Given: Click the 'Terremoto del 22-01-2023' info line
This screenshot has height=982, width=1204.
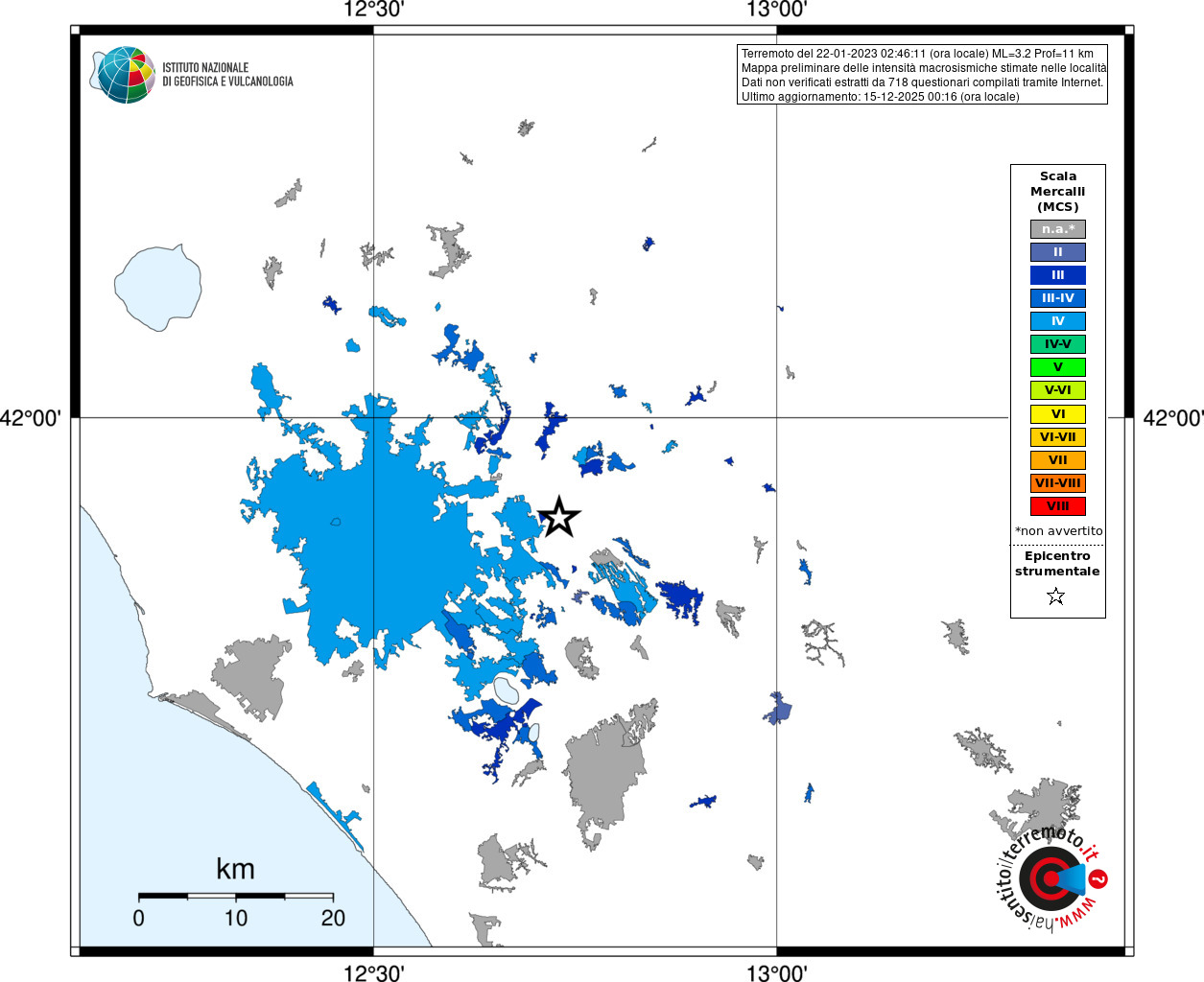Looking at the screenshot, I should coord(917,54).
